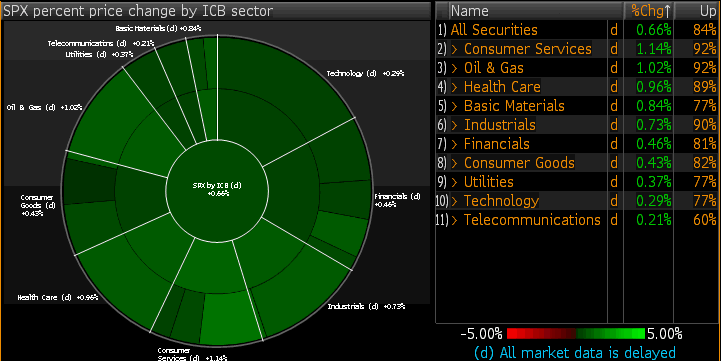
Task: Click Telecommunications chart label +0.21%
Action: coord(101,43)
